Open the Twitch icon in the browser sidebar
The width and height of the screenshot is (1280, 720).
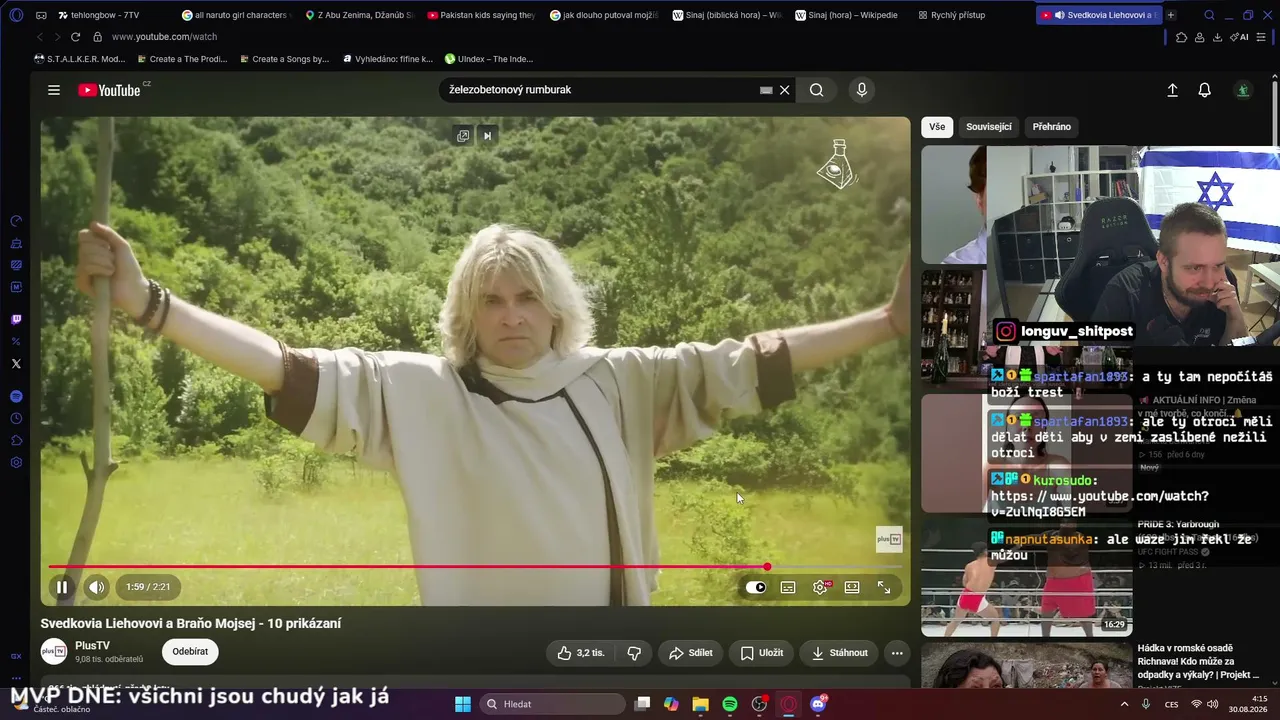(x=16, y=320)
